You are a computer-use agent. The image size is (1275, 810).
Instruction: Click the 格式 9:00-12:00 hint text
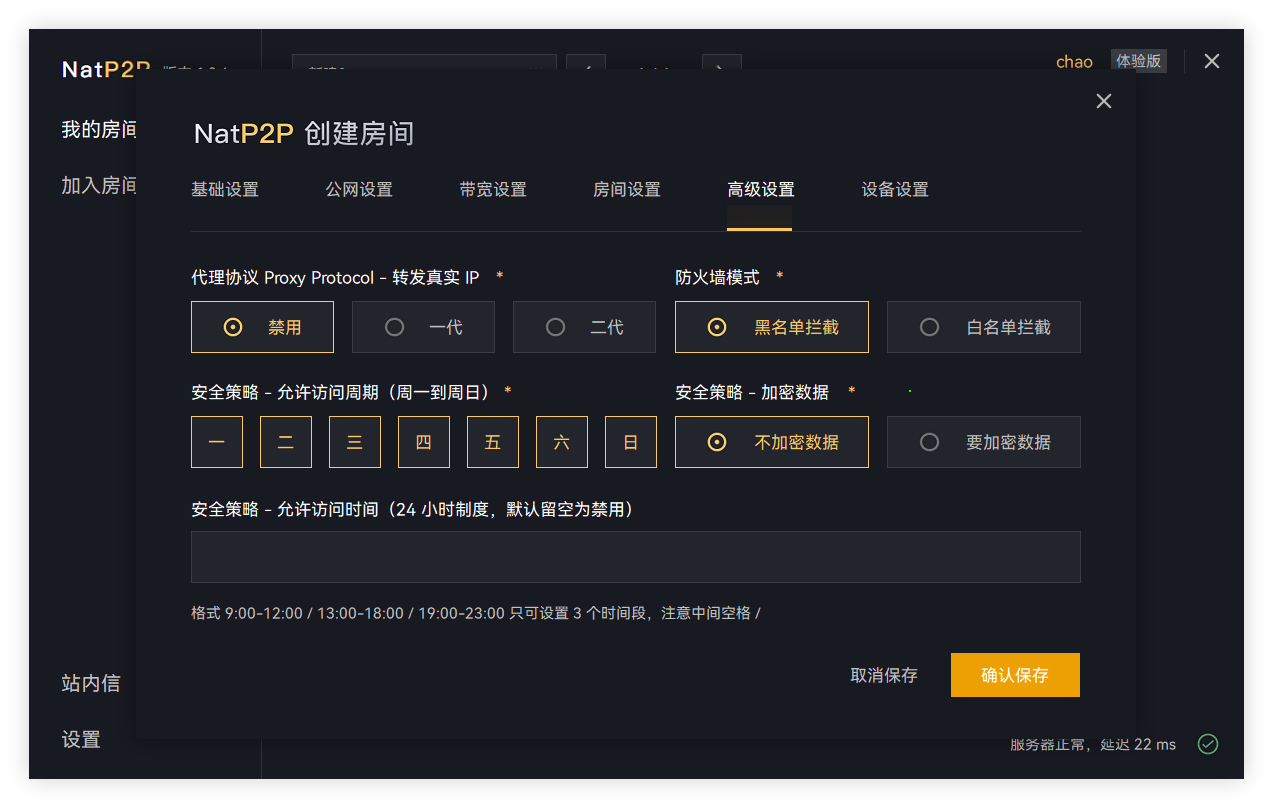pos(476,613)
